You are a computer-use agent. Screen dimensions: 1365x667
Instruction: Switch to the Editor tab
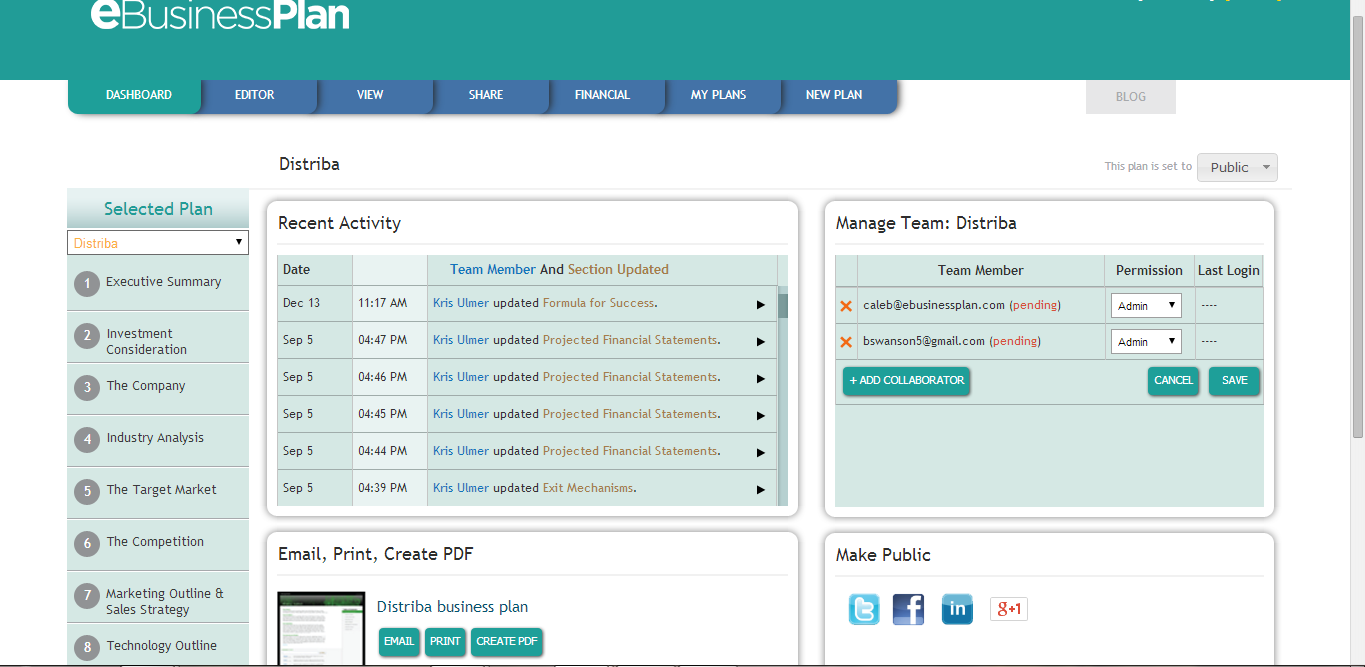(255, 95)
